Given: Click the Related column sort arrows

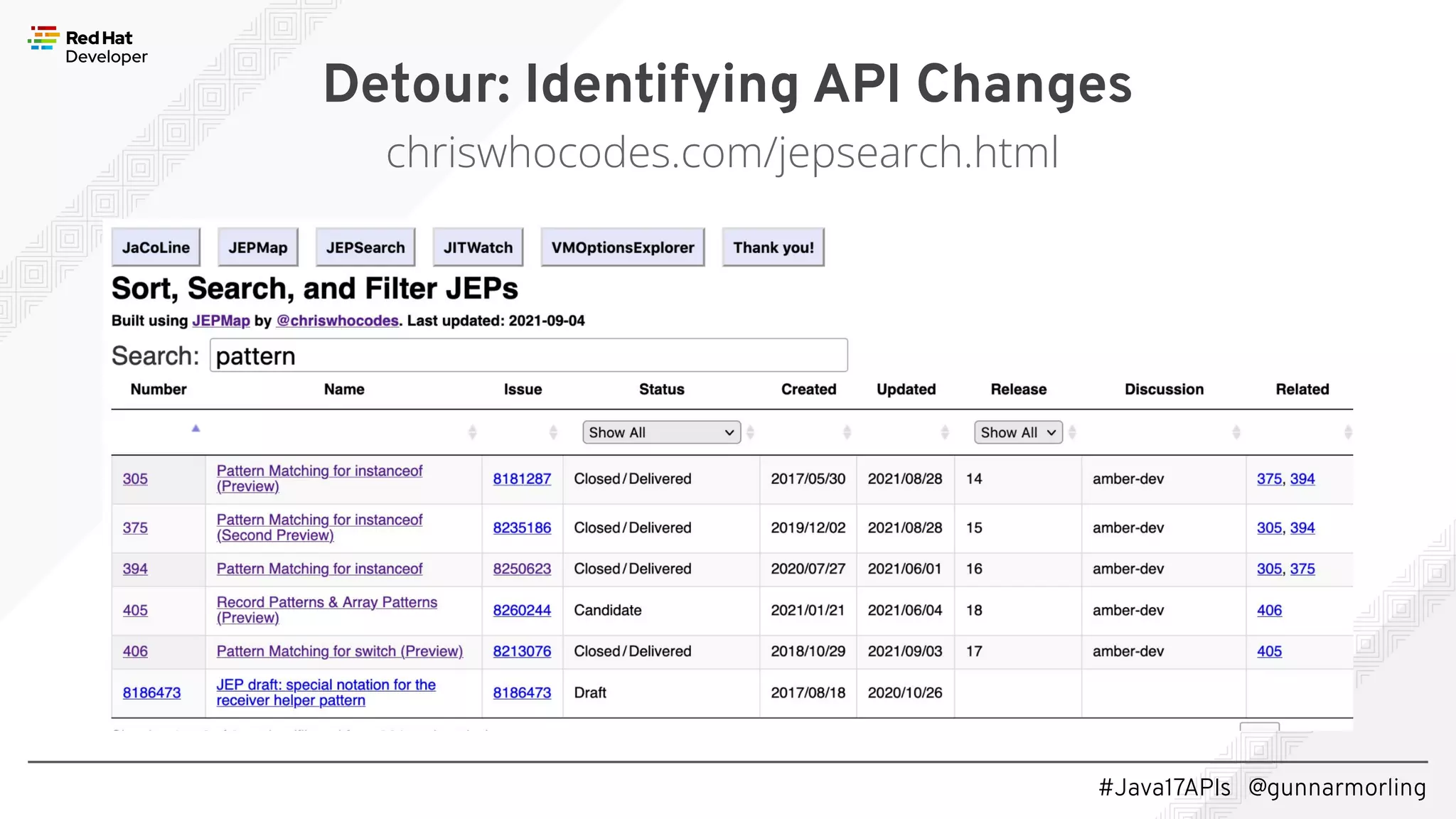Looking at the screenshot, I should pos(1348,432).
